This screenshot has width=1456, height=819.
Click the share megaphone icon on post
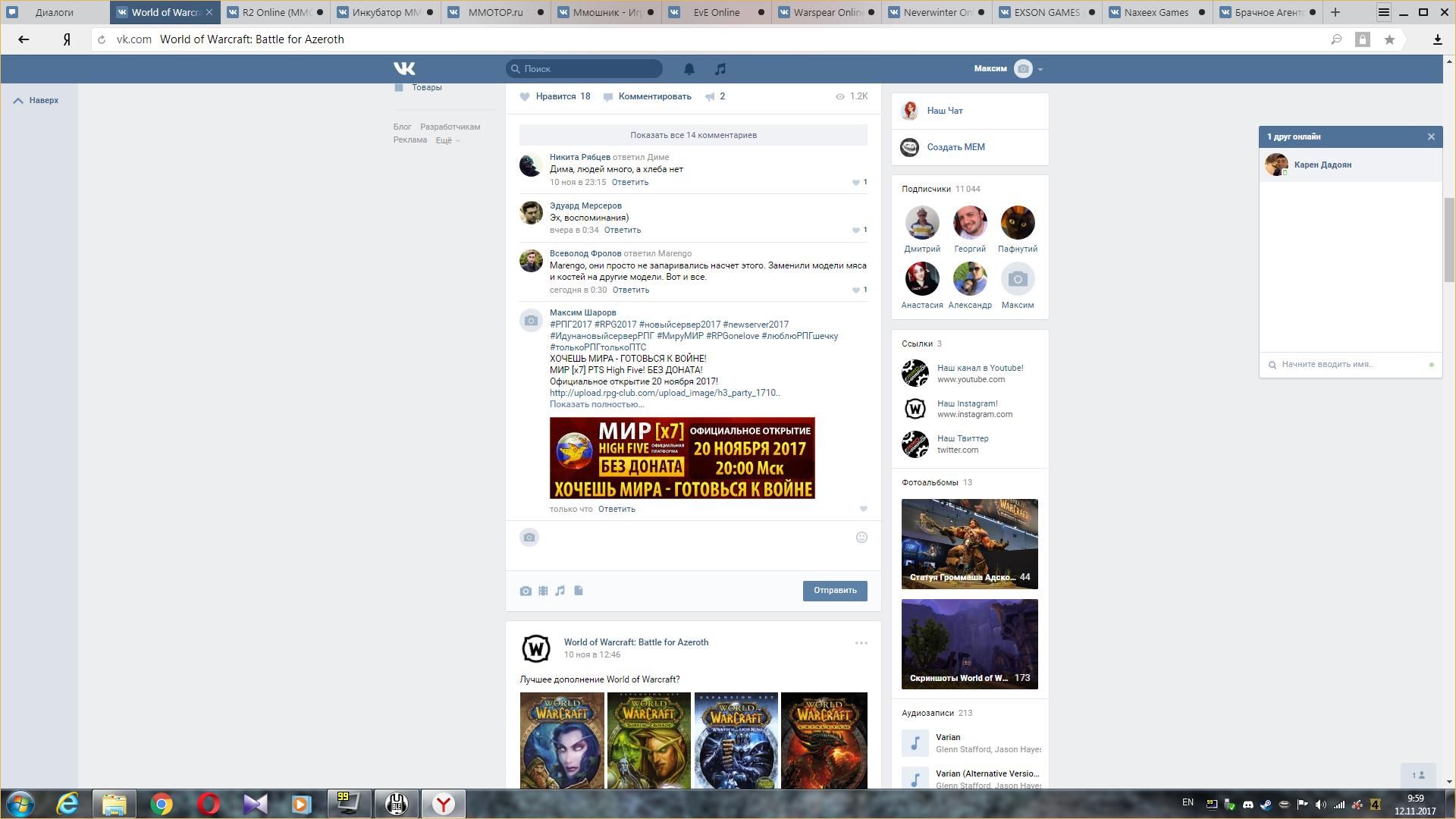coord(710,96)
